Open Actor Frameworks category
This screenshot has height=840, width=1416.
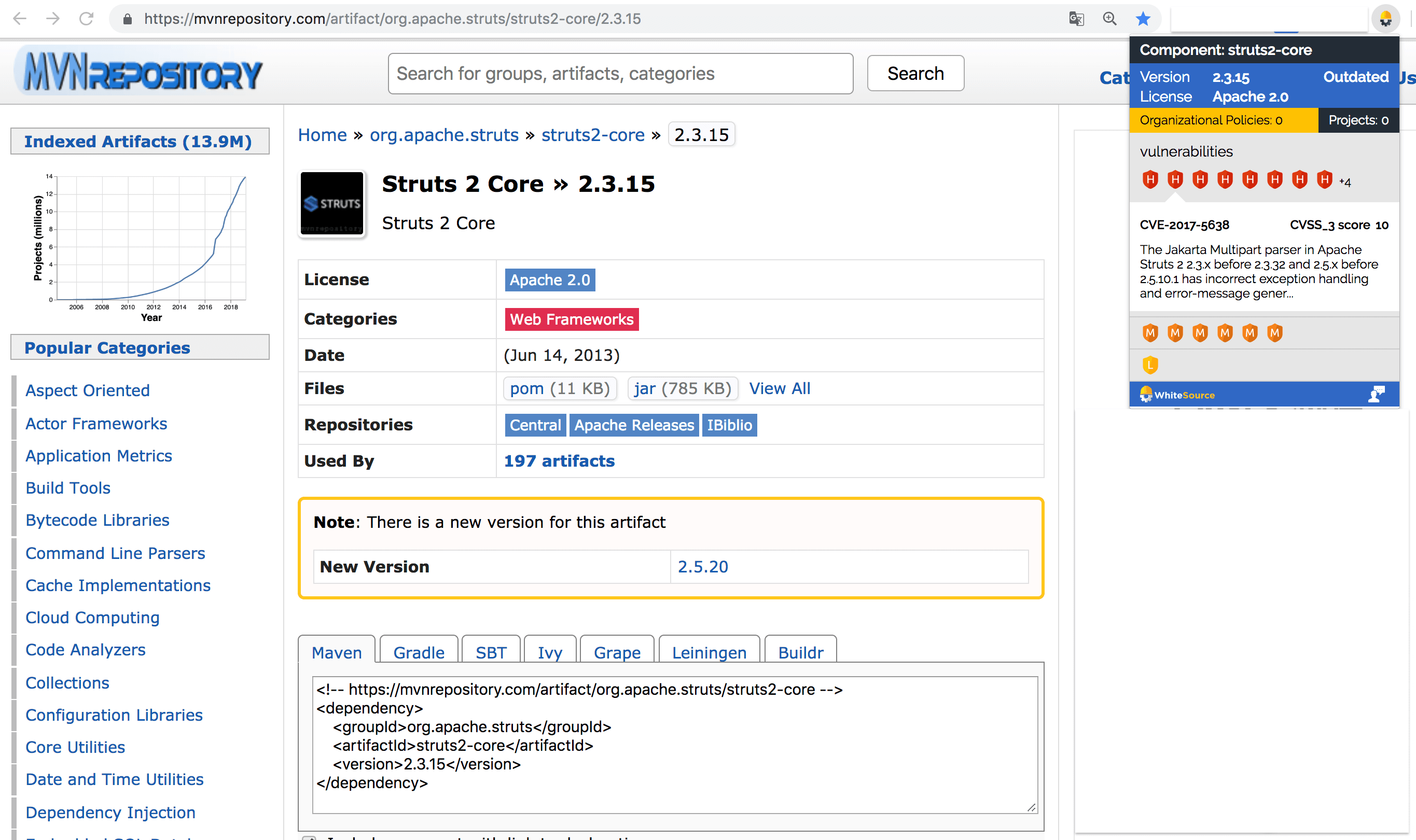[x=96, y=424]
